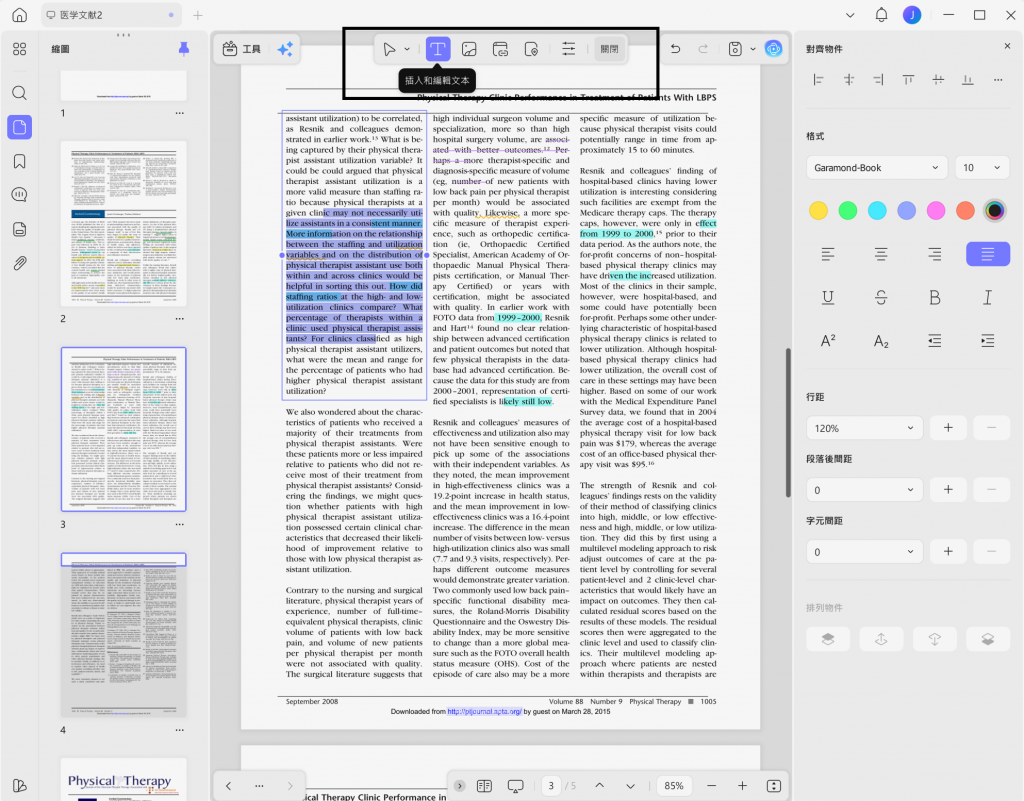
Task: Click the 關閉 close editing button
Action: point(609,49)
